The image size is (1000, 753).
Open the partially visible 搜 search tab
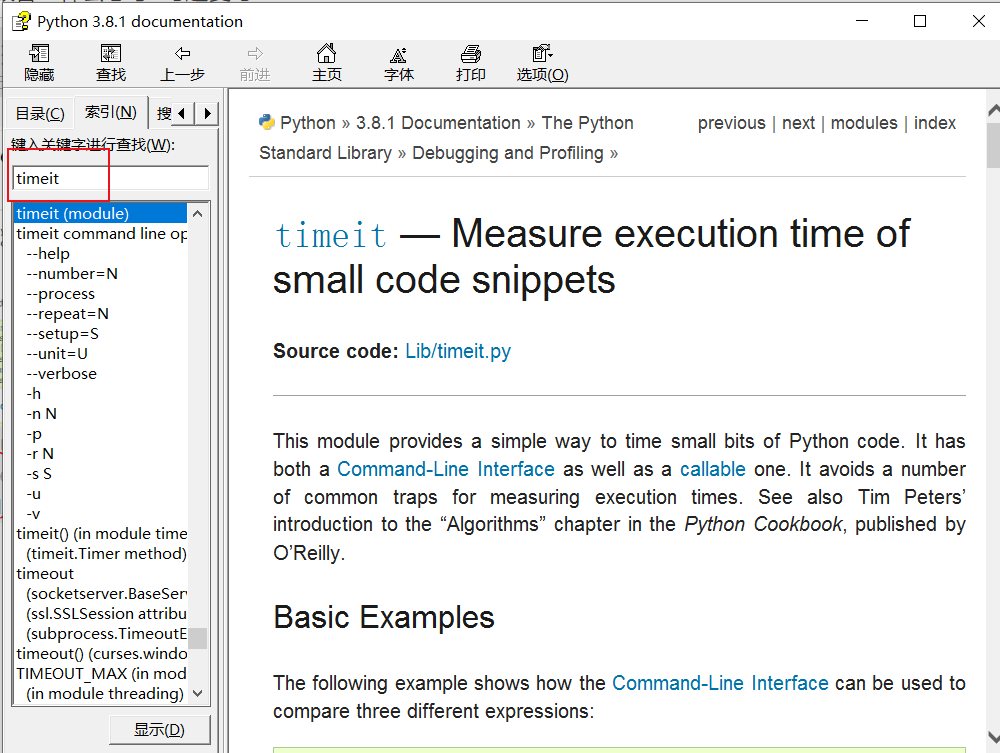(164, 113)
